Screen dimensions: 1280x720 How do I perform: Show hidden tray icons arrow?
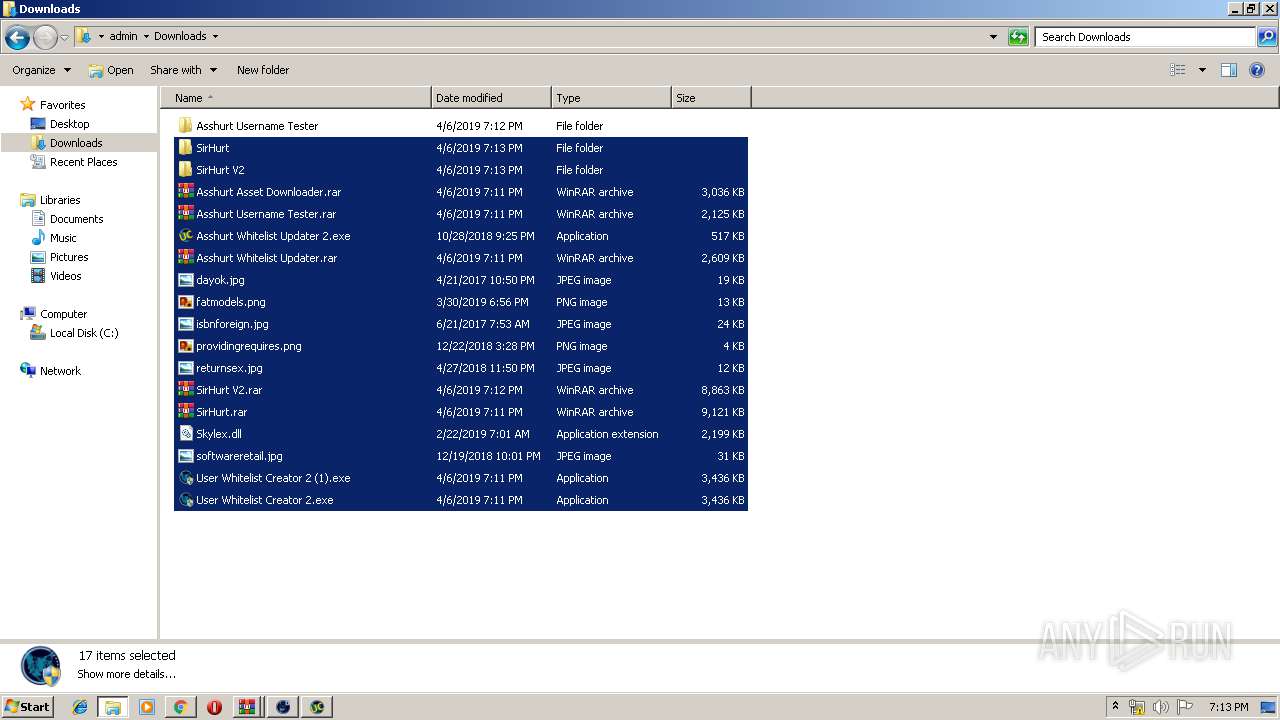pos(1115,706)
